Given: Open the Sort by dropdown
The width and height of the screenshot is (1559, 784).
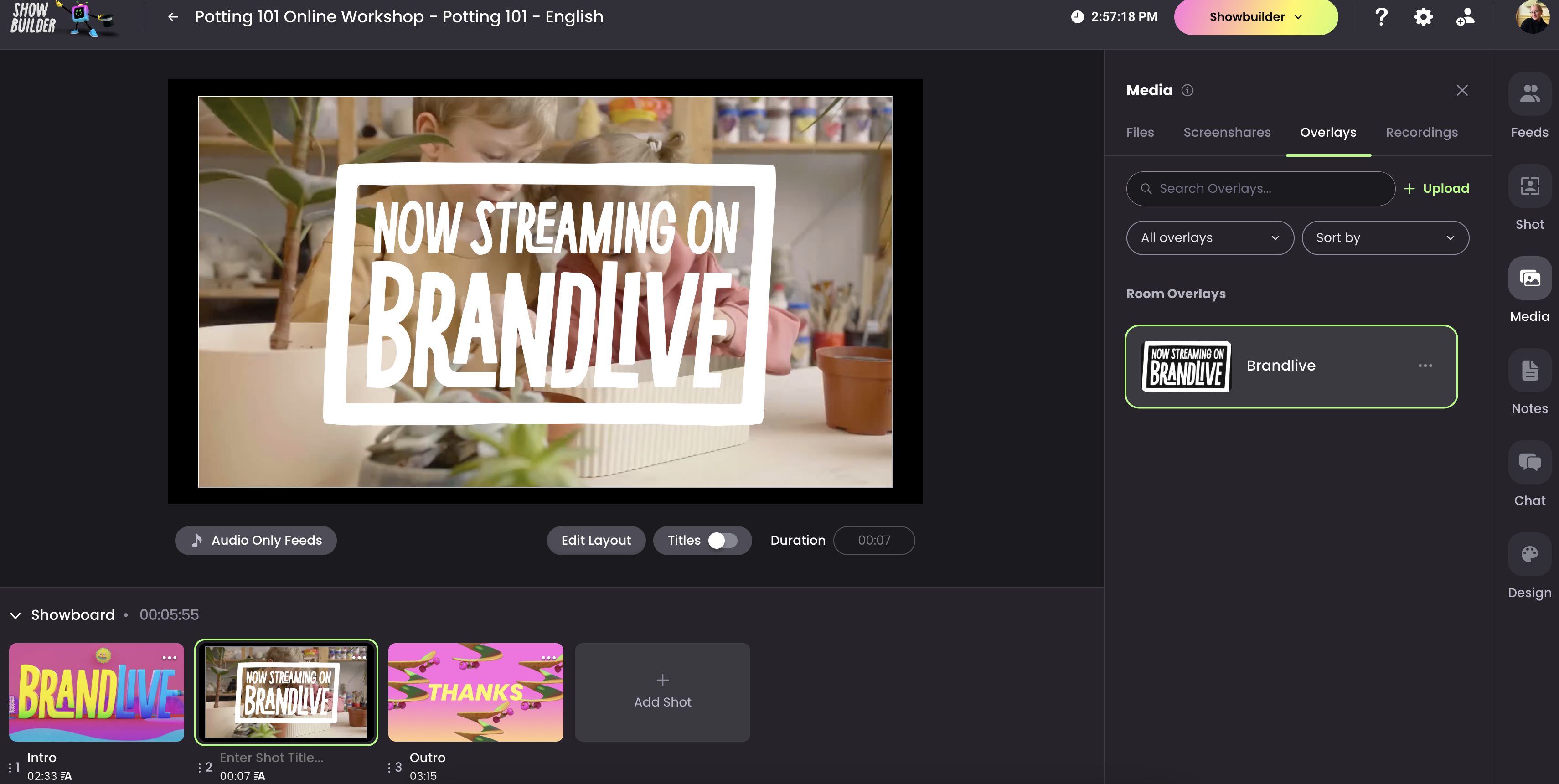Looking at the screenshot, I should (1385, 238).
